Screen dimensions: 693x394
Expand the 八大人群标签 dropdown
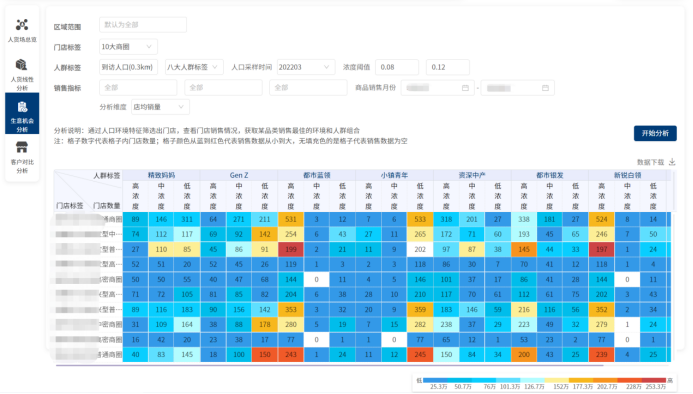(194, 67)
